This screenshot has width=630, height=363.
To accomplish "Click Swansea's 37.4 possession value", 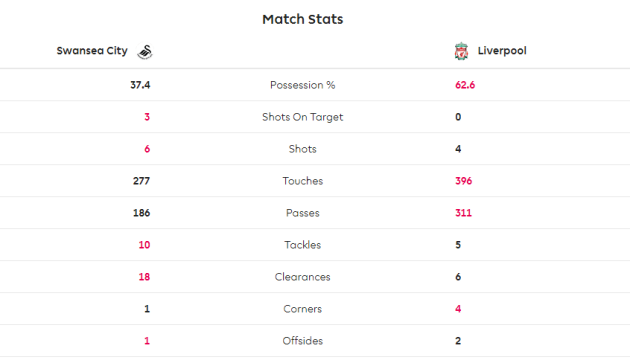I will coord(140,85).
